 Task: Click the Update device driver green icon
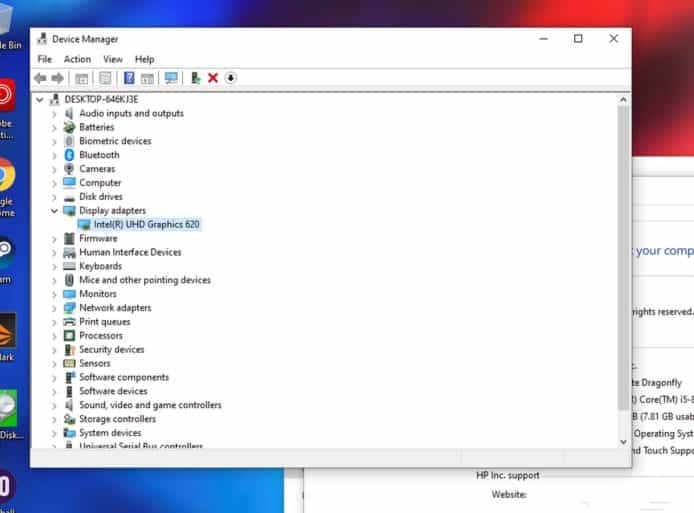tap(195, 78)
